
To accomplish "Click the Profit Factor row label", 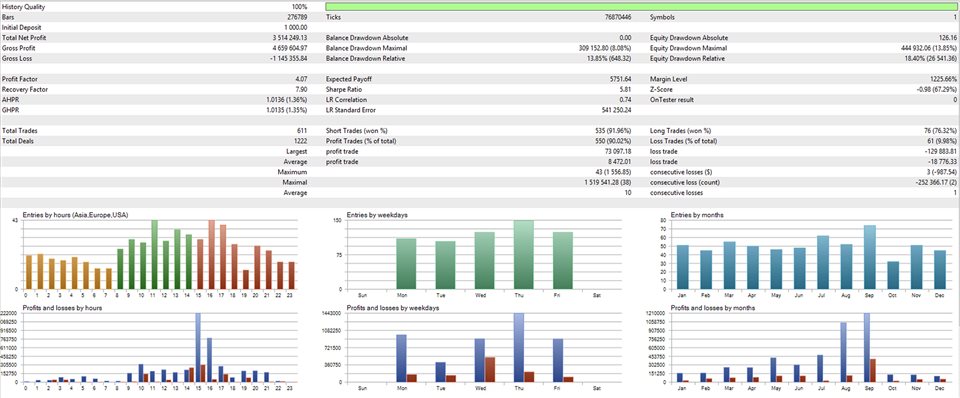I will [x=18, y=79].
